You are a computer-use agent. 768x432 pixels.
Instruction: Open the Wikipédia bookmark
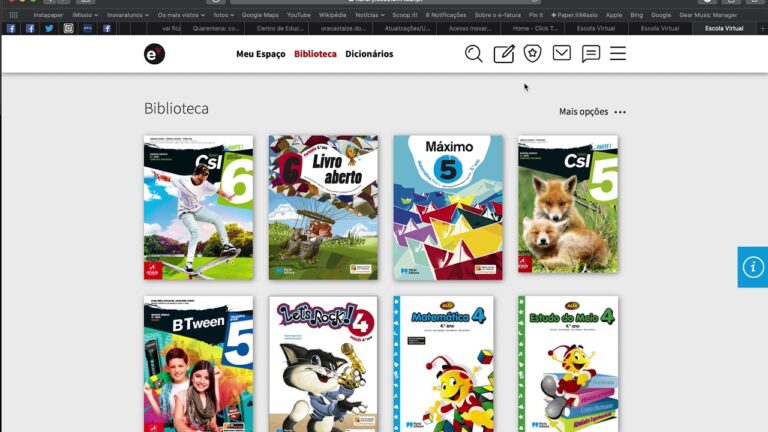(x=333, y=15)
